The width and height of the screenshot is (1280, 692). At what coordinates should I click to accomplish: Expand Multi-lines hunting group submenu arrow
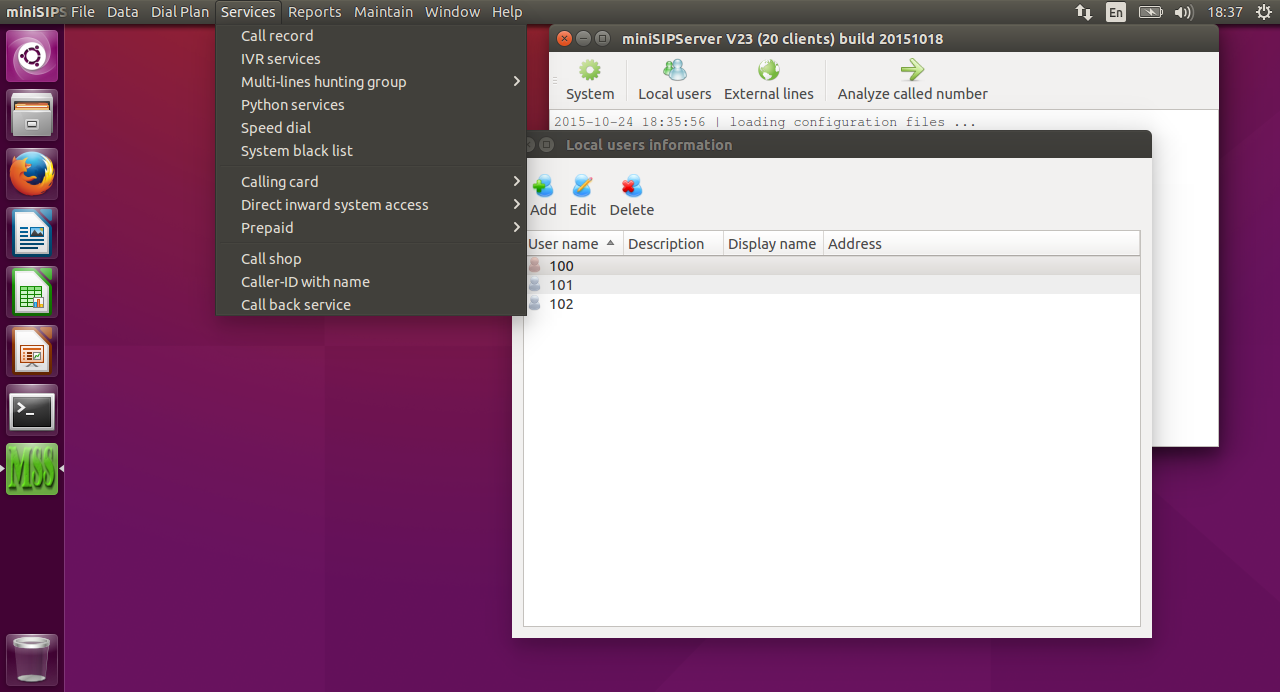(517, 82)
